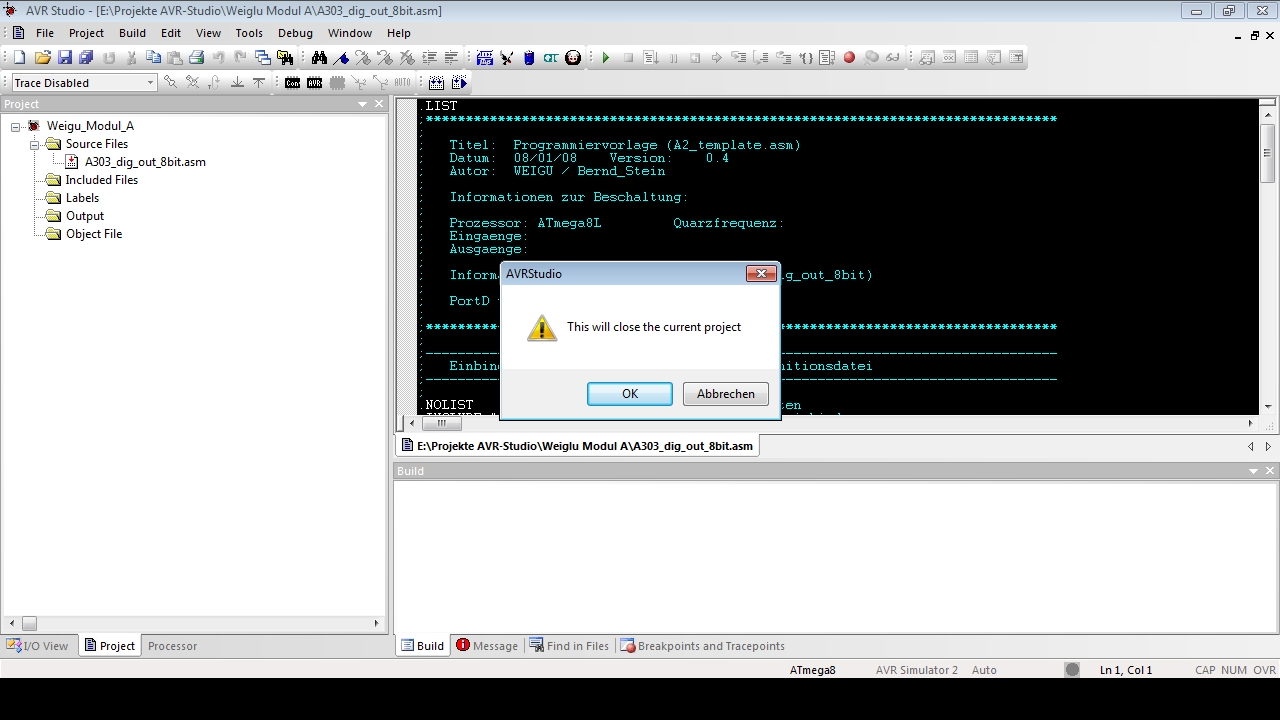1280x720 pixels.
Task: Close the Project panel
Action: pyautogui.click(x=379, y=104)
